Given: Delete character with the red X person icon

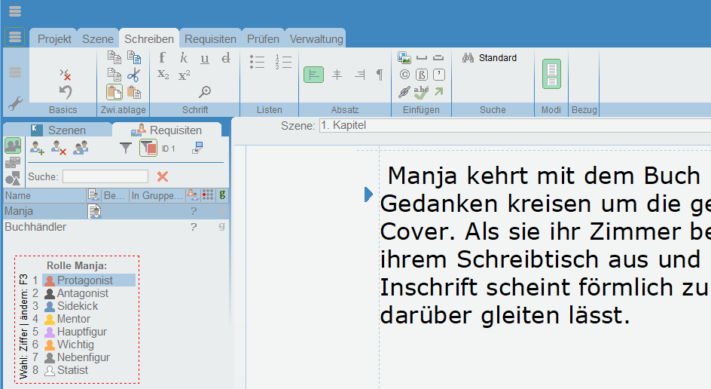Looking at the screenshot, I should pos(58,148).
